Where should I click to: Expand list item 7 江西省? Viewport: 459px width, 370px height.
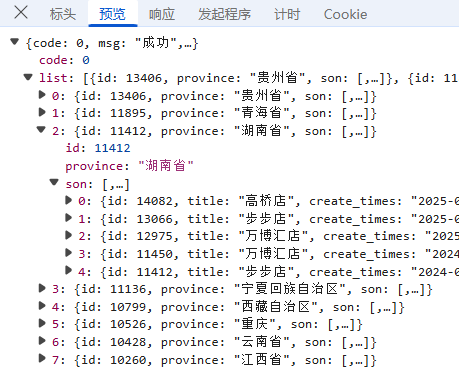42,359
